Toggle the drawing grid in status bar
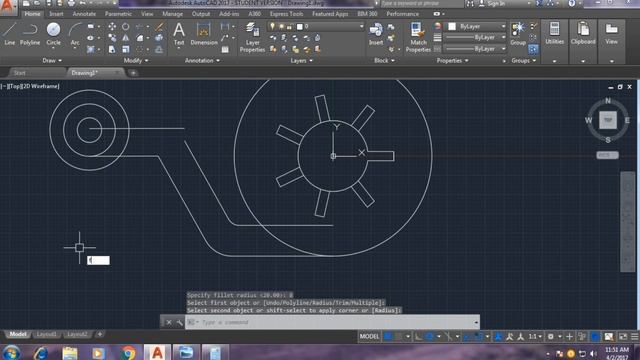The height and width of the screenshot is (360, 640). [x=388, y=337]
